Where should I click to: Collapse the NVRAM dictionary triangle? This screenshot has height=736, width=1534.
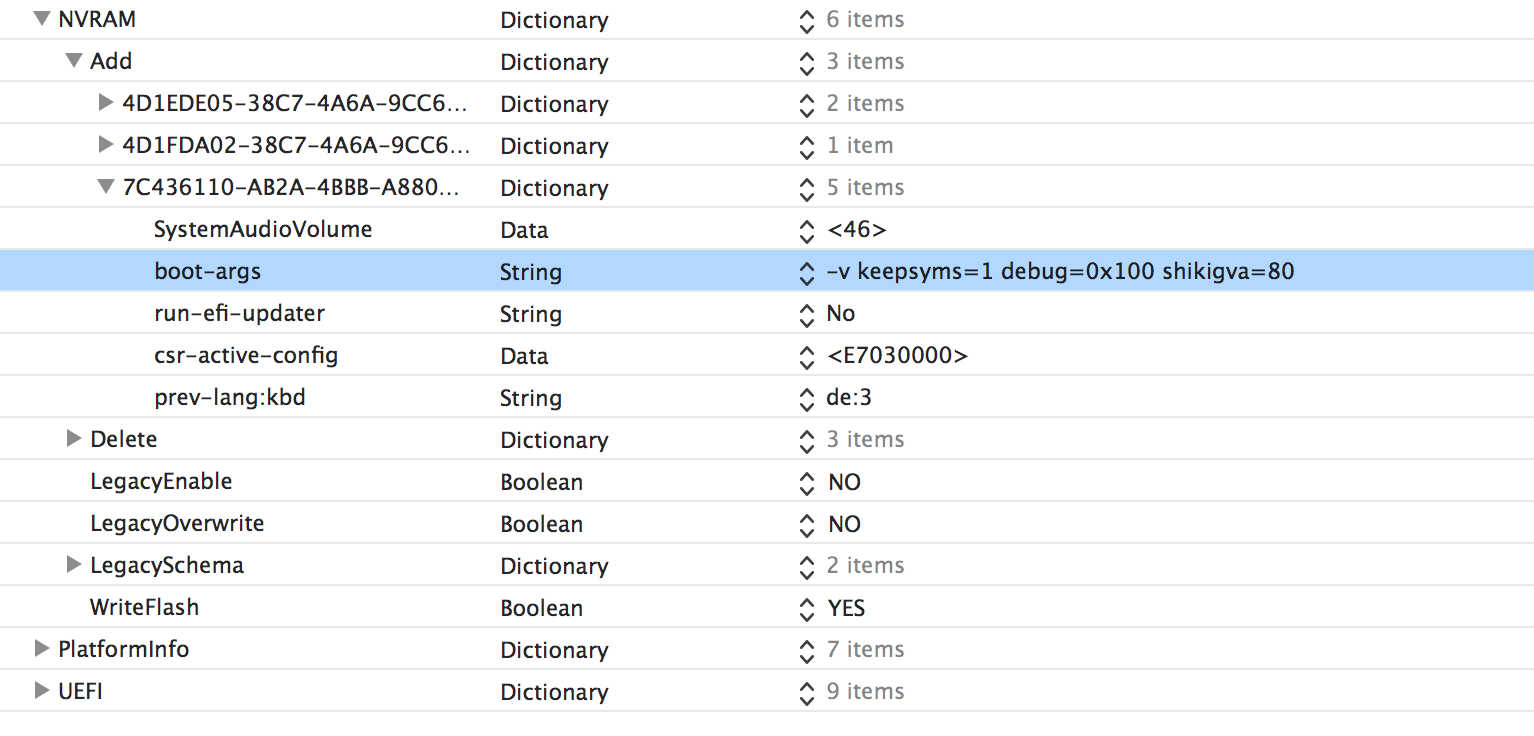pyautogui.click(x=41, y=19)
